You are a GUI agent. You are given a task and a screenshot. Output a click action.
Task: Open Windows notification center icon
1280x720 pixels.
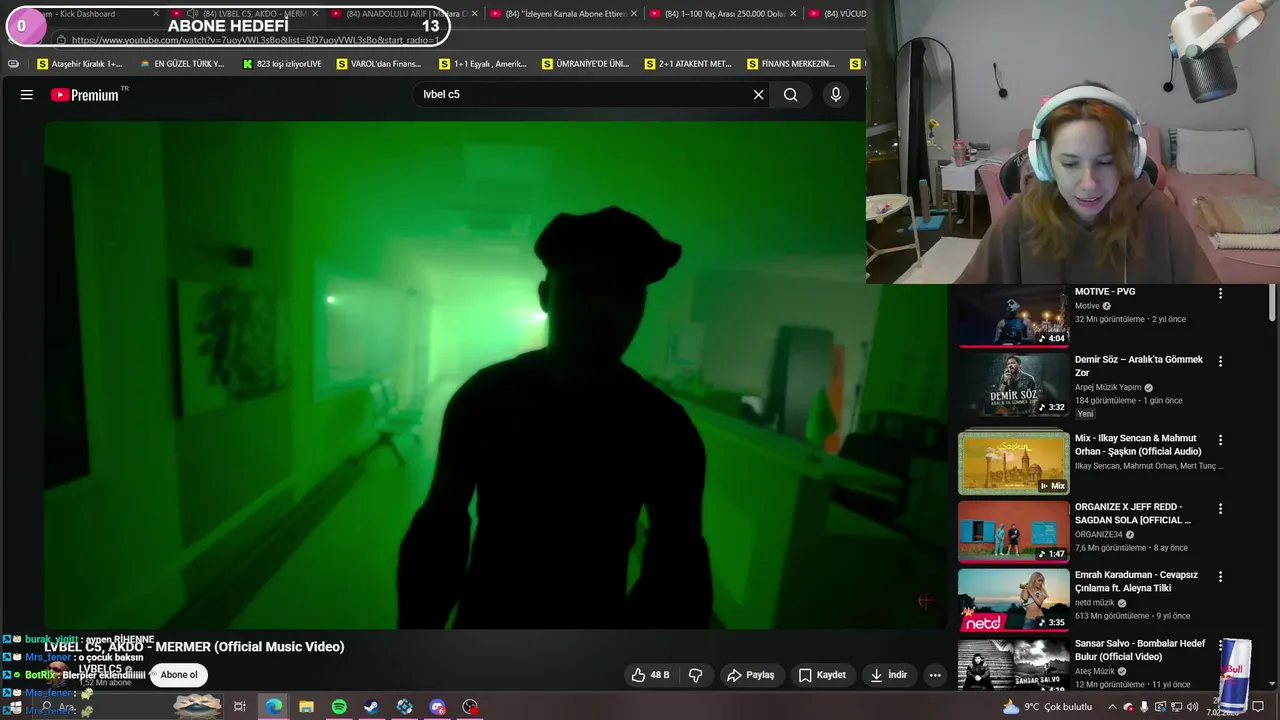click(1258, 707)
